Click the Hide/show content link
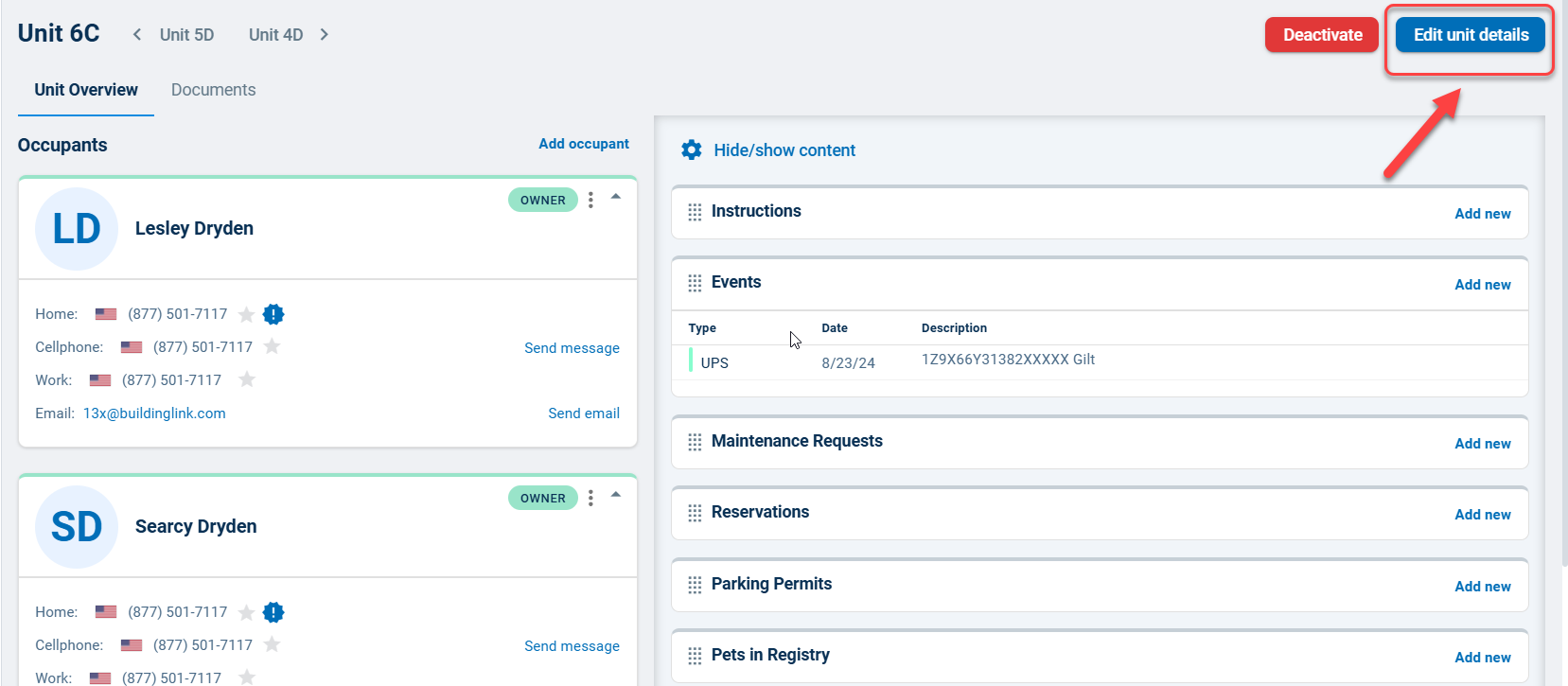This screenshot has height=686, width=1568. click(784, 150)
